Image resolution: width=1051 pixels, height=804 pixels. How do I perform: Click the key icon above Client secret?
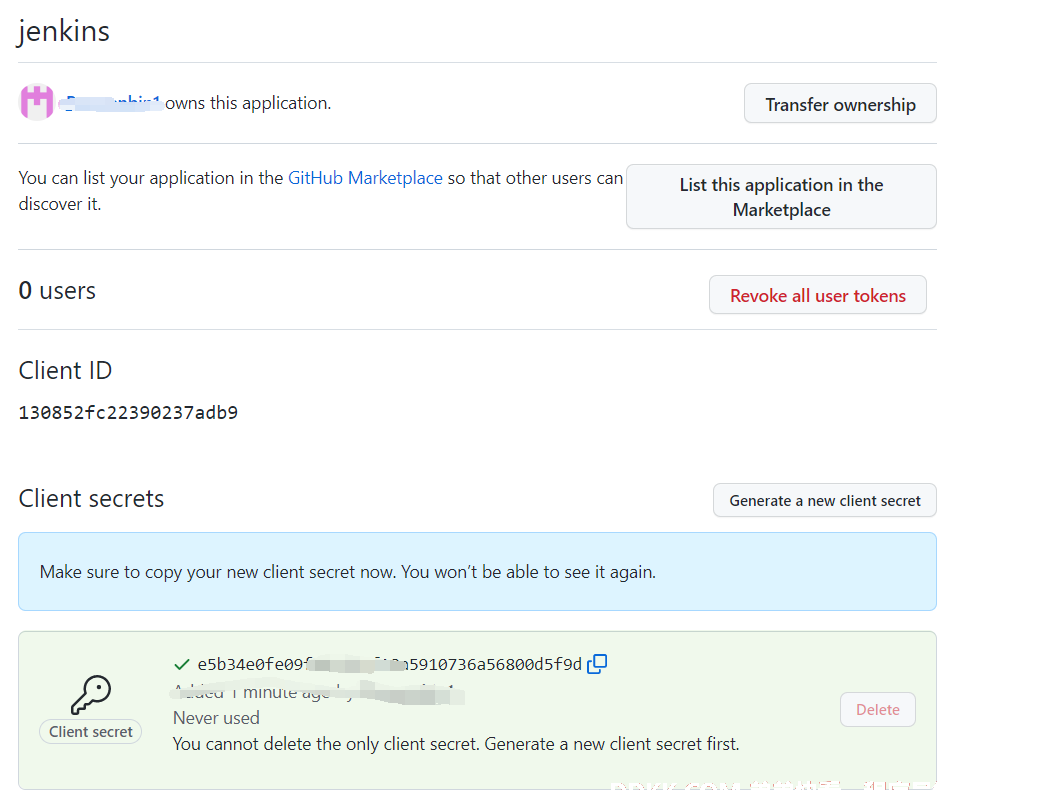90,695
